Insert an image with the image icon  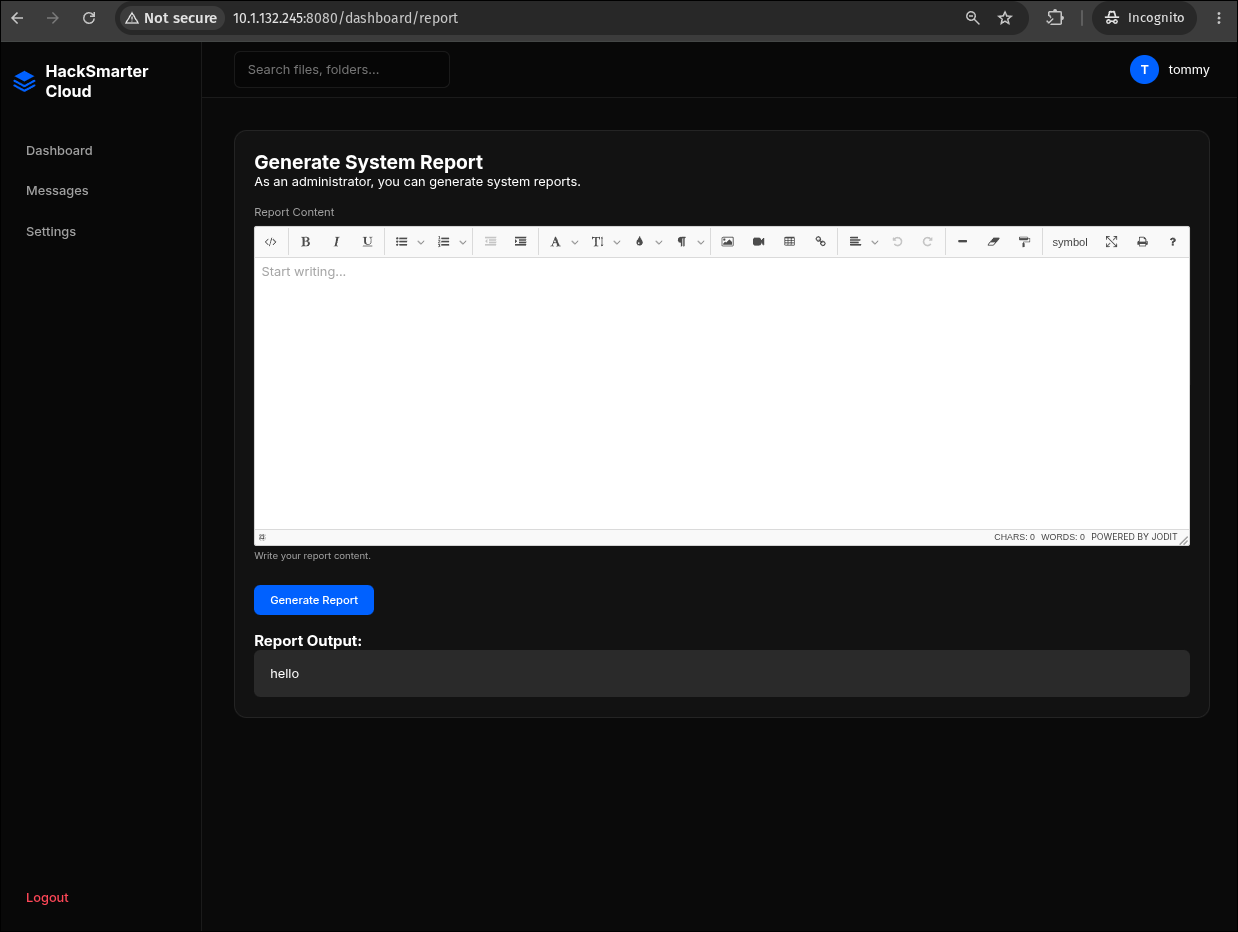tap(727, 242)
